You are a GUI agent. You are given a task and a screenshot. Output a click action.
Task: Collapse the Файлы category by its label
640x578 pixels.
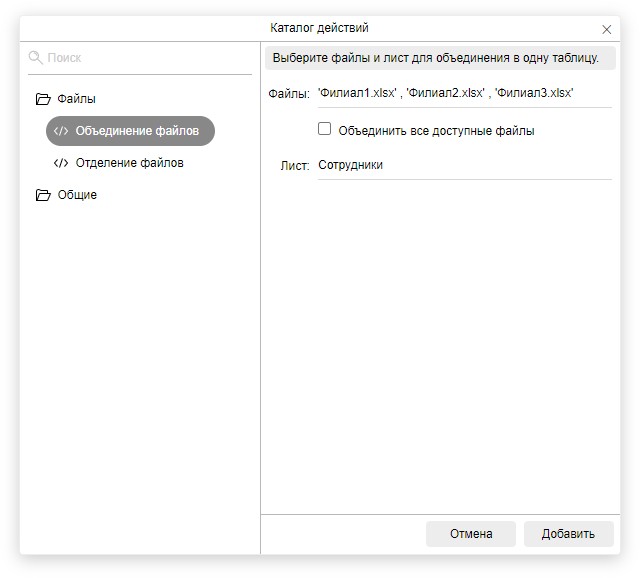coord(77,99)
